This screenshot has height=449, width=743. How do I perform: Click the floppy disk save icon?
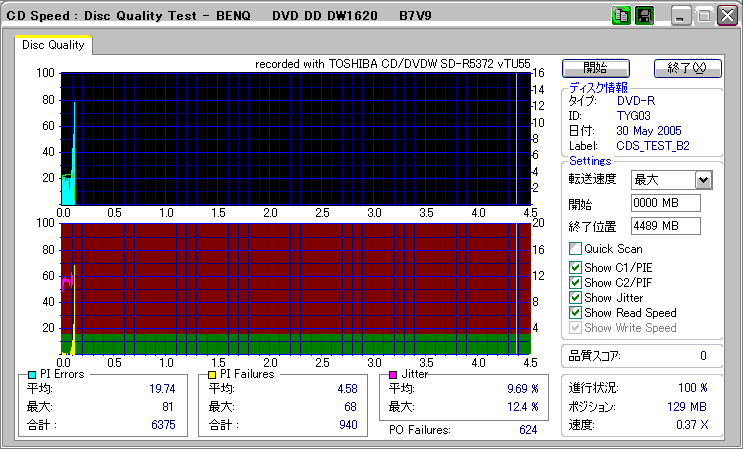[x=644, y=16]
